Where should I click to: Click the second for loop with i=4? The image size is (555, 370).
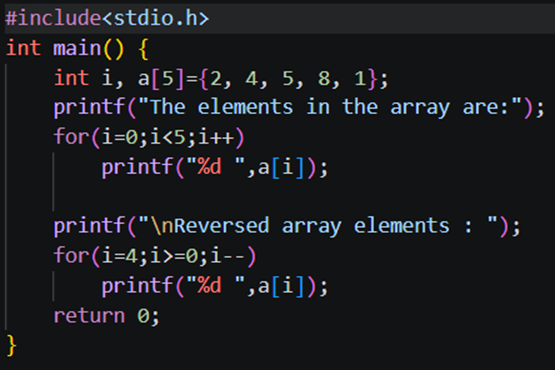coord(155,256)
